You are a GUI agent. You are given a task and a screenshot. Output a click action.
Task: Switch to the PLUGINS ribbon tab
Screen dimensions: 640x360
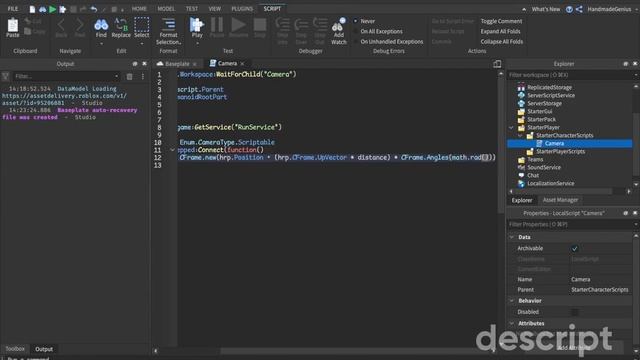(x=242, y=9)
